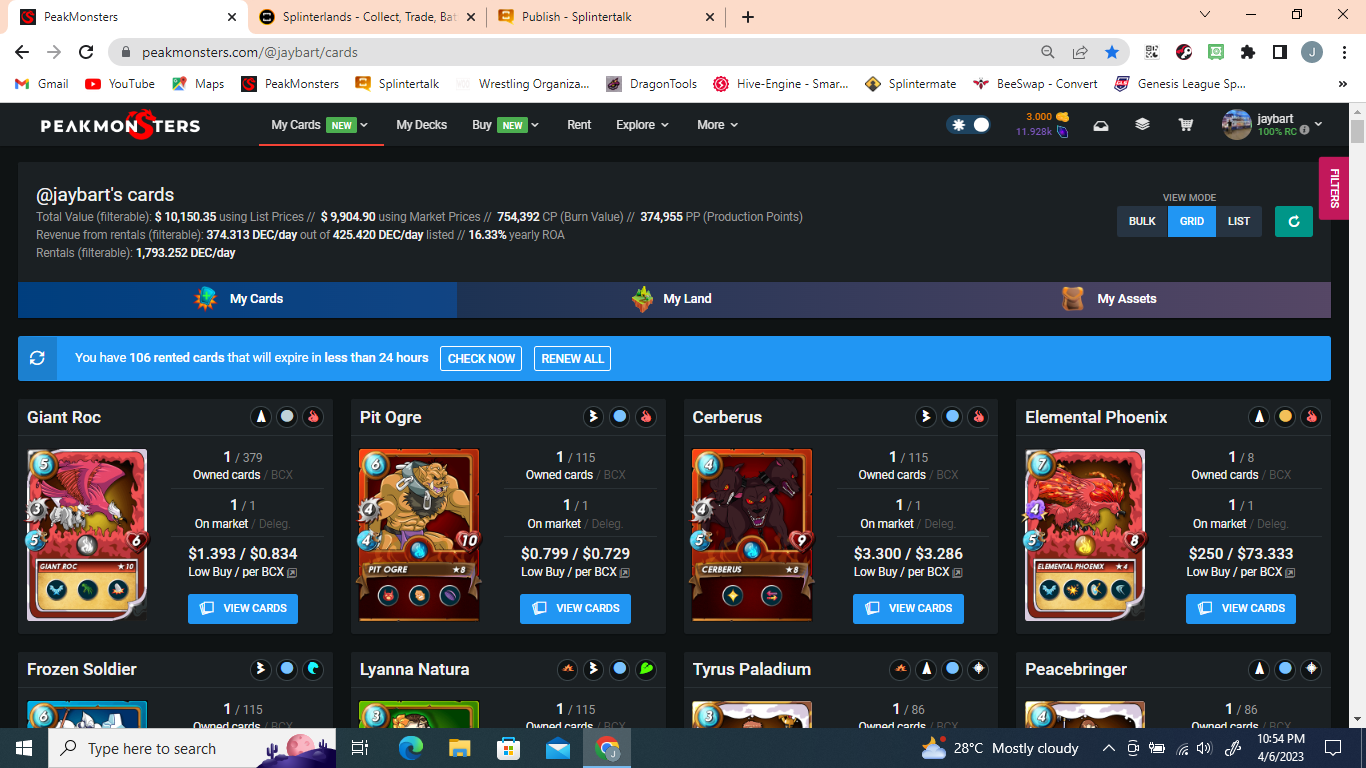Expand the Buy nav dropdown
This screenshot has width=1366, height=768.
coord(505,125)
